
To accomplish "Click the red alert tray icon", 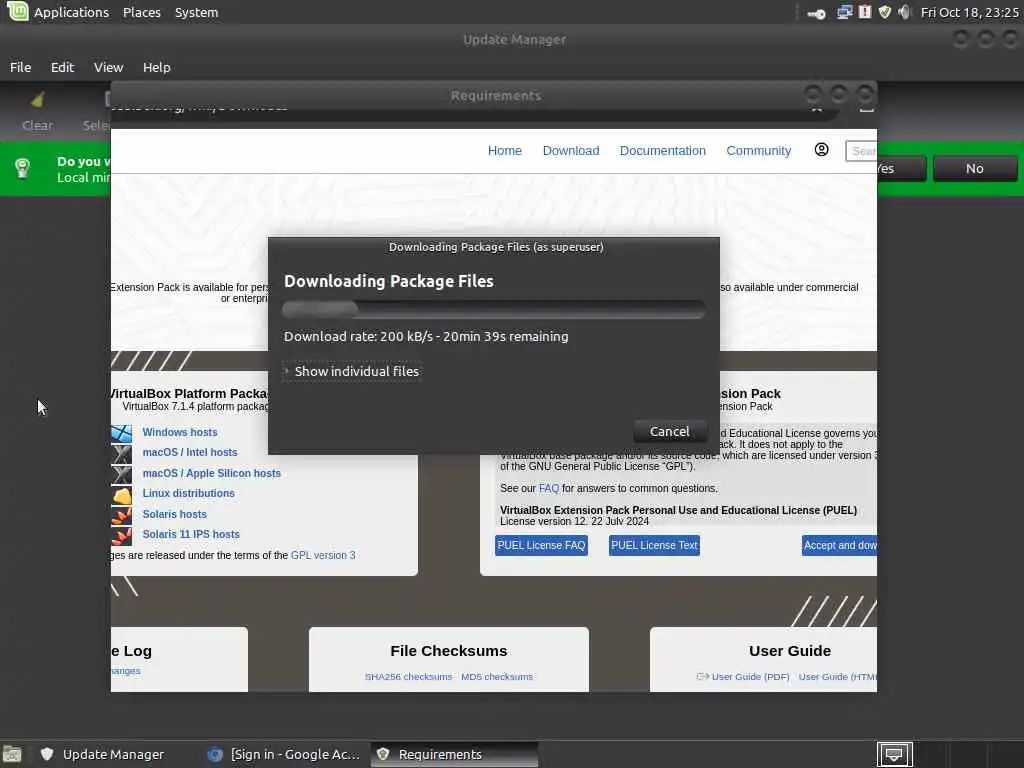I will (x=865, y=12).
